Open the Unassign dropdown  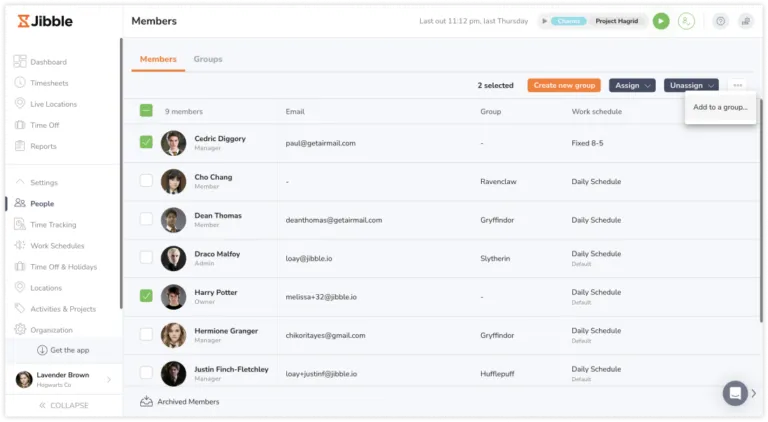click(691, 86)
